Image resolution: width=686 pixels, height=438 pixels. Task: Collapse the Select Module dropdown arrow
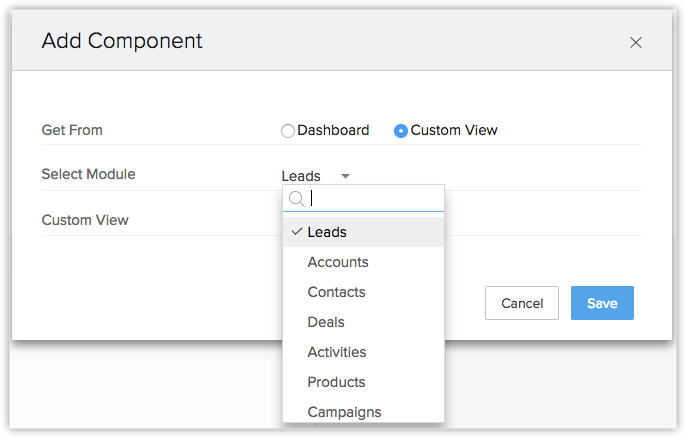tap(345, 176)
